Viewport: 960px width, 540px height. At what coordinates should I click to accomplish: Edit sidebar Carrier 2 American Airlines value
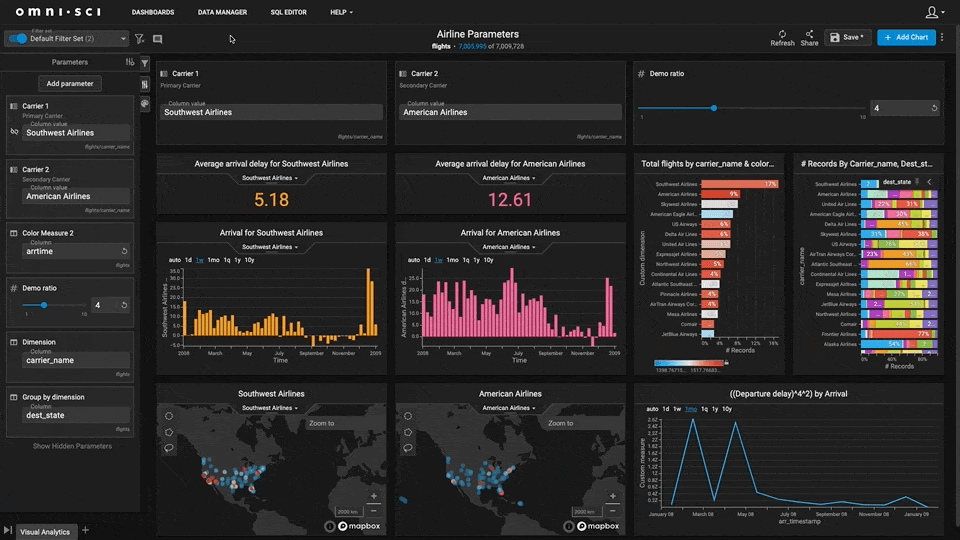(76, 196)
